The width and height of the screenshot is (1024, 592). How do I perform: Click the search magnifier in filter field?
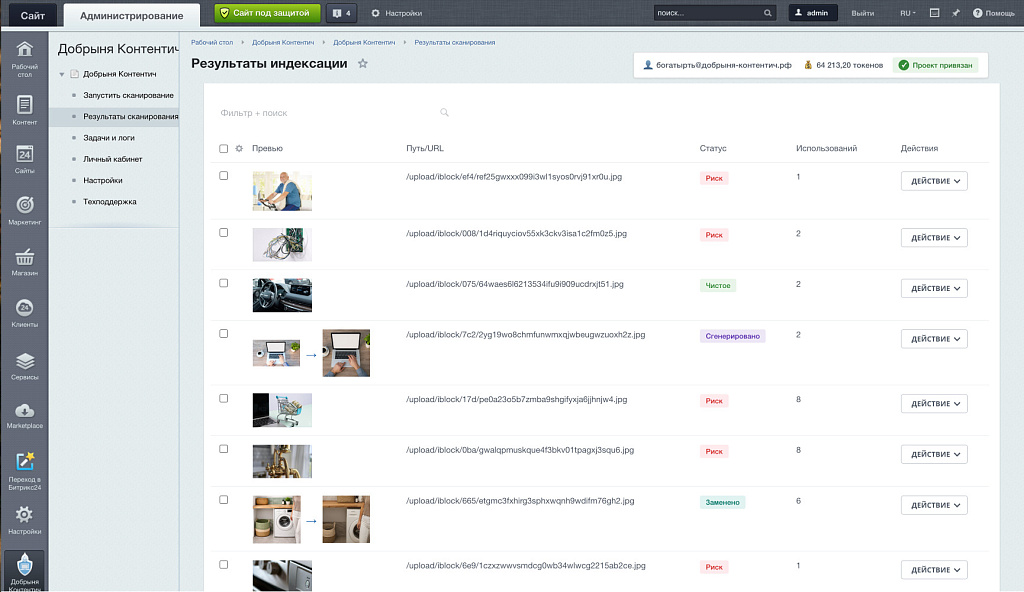tap(445, 113)
